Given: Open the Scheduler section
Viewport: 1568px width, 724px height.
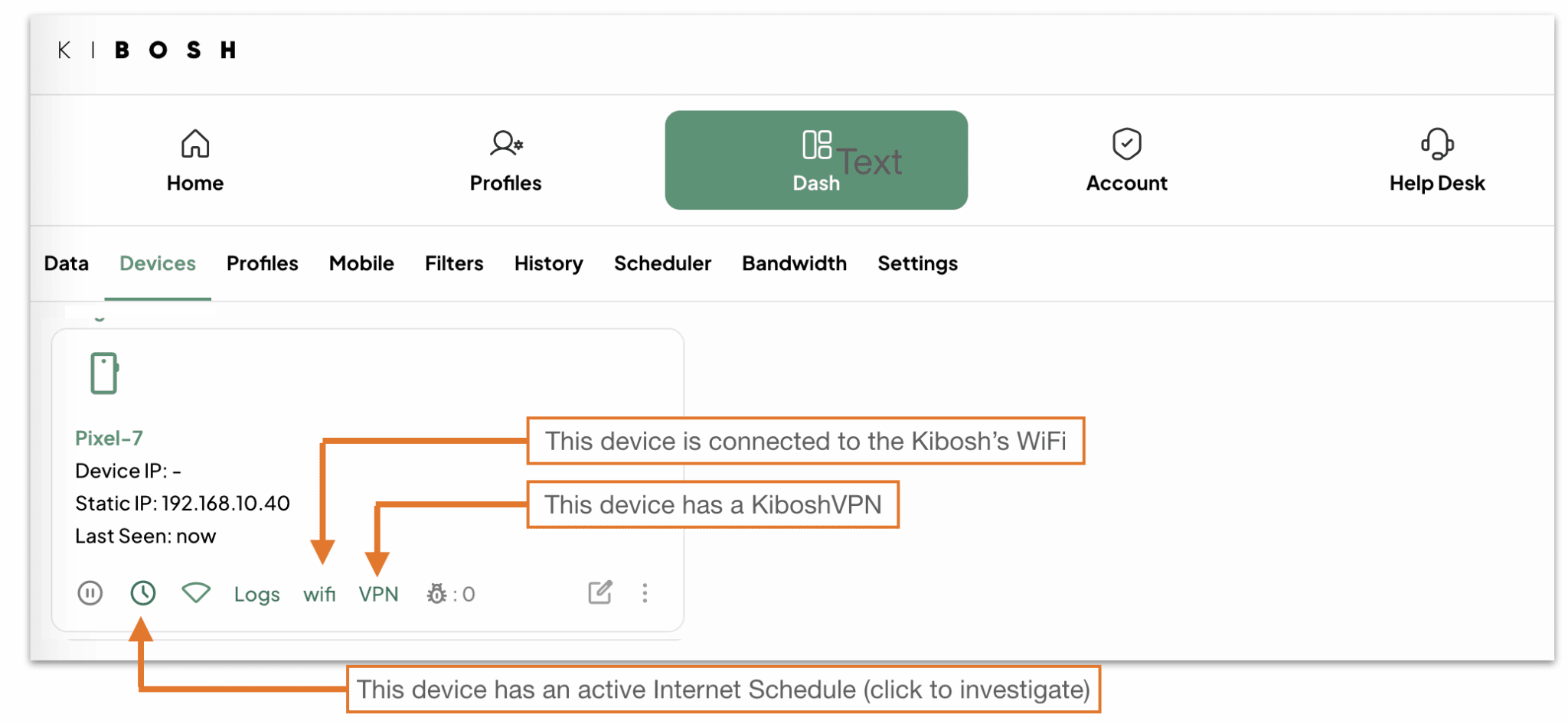Looking at the screenshot, I should click(x=662, y=263).
